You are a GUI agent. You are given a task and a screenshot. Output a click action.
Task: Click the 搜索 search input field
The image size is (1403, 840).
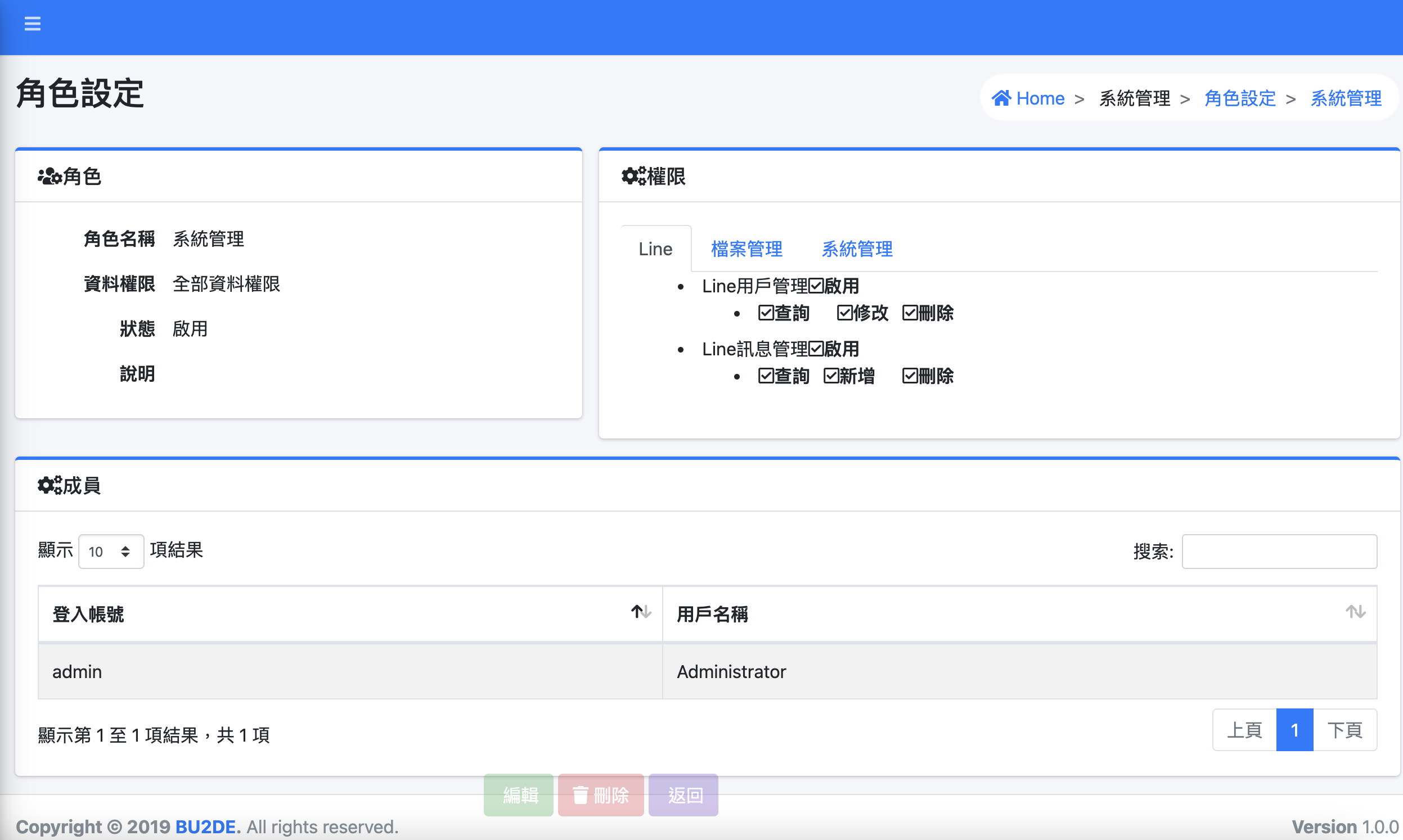pyautogui.click(x=1279, y=552)
